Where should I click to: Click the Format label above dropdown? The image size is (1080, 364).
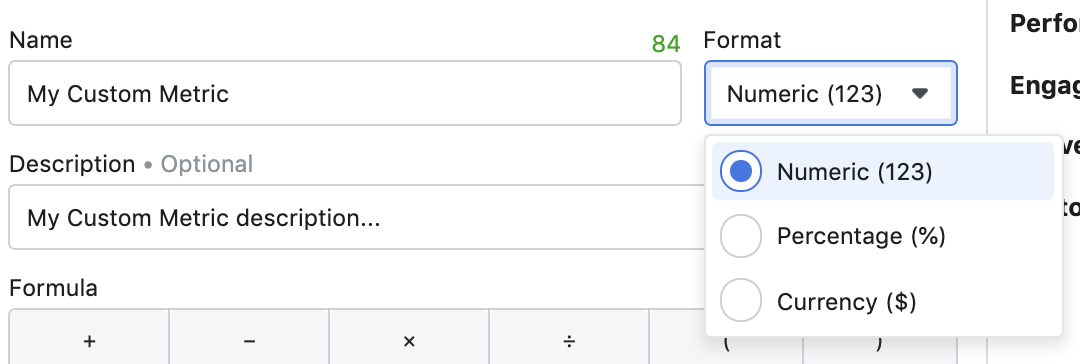pos(742,40)
